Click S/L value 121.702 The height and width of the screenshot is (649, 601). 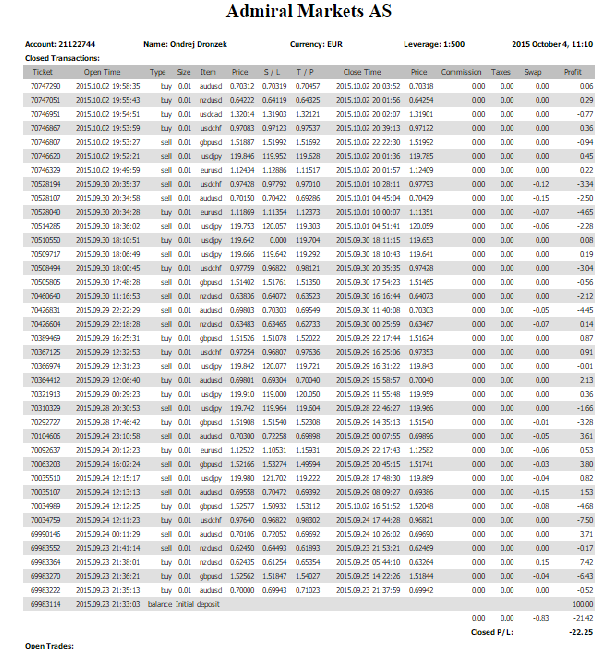274,478
